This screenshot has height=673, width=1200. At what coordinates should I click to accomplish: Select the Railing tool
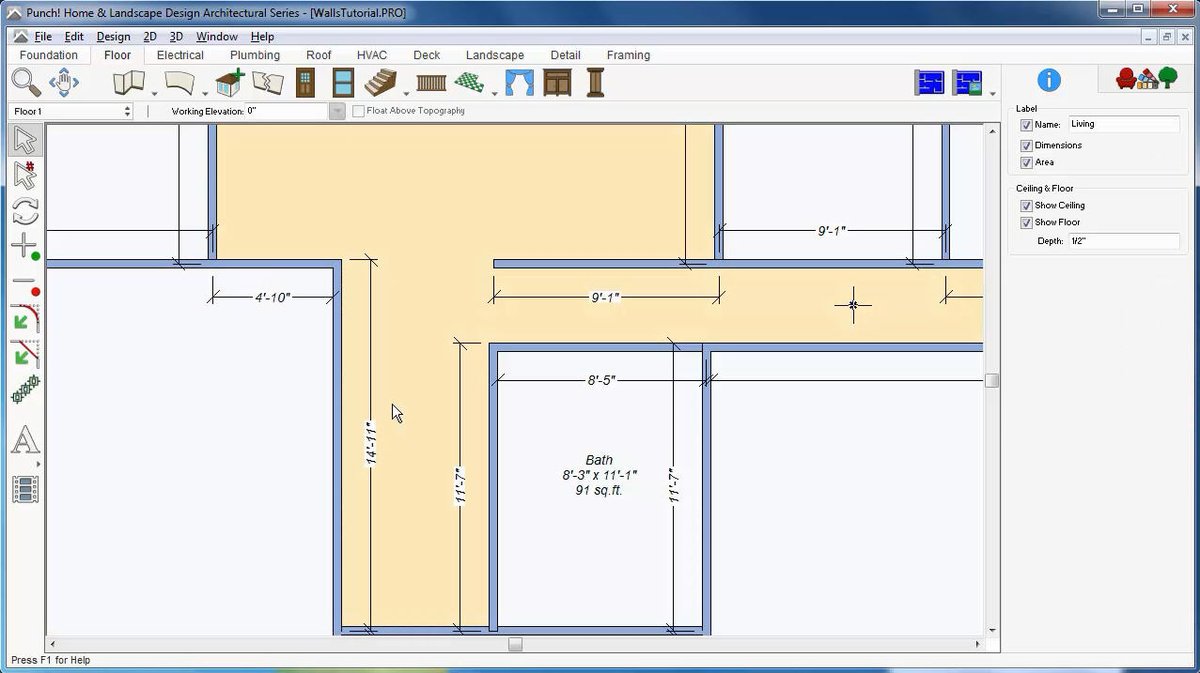[x=431, y=82]
